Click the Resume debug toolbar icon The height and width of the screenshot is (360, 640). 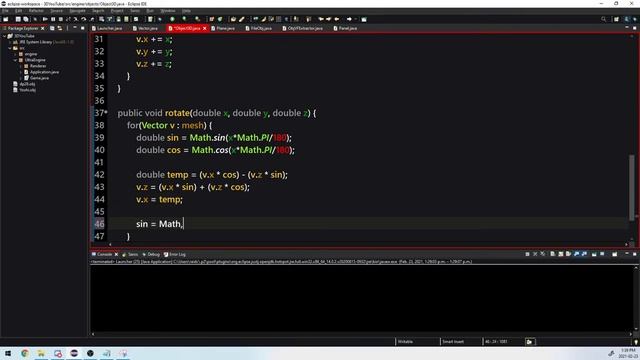45,19
